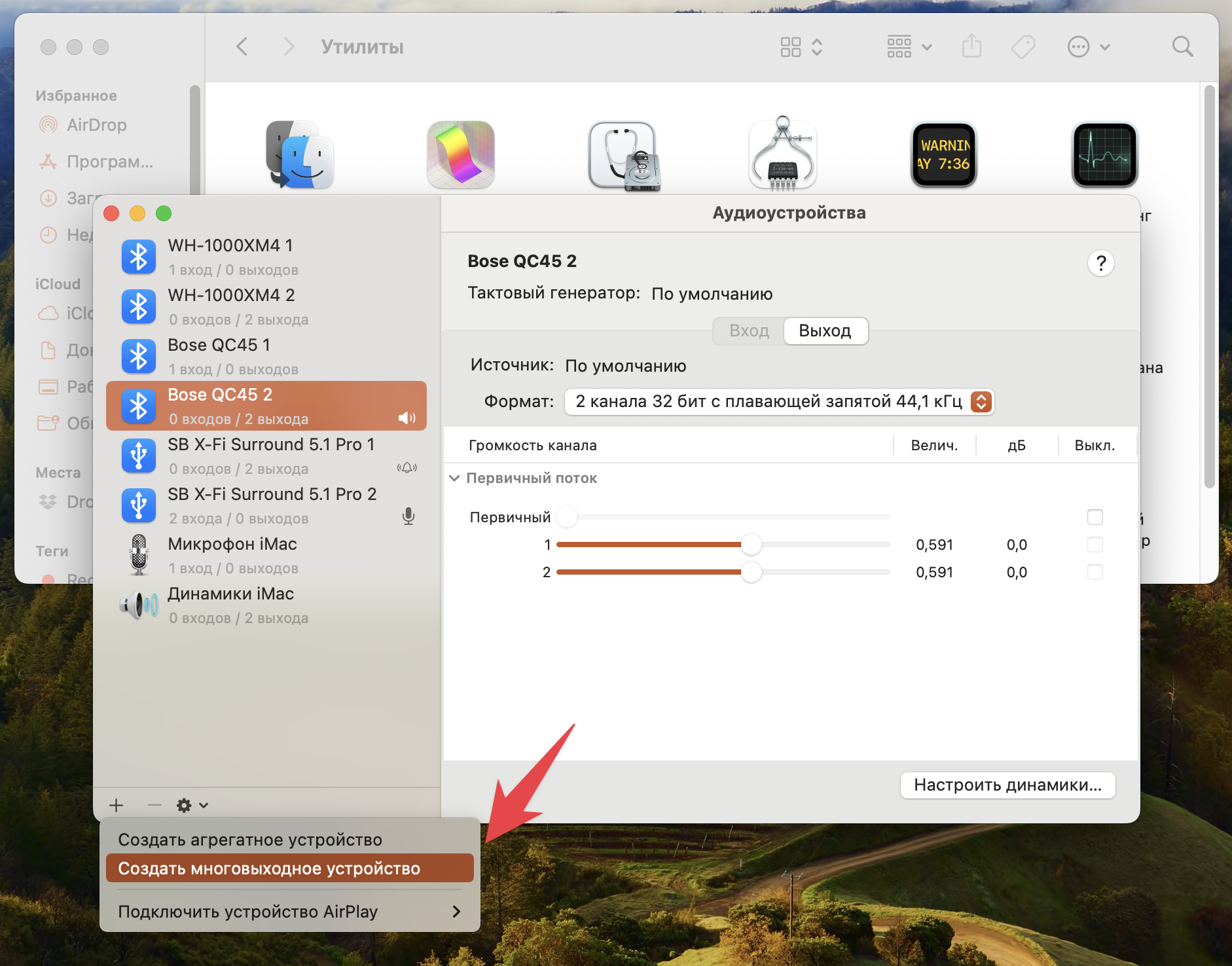Choose Создать многовыходное устройство
Screen dimensions: 1232x966
coord(290,868)
